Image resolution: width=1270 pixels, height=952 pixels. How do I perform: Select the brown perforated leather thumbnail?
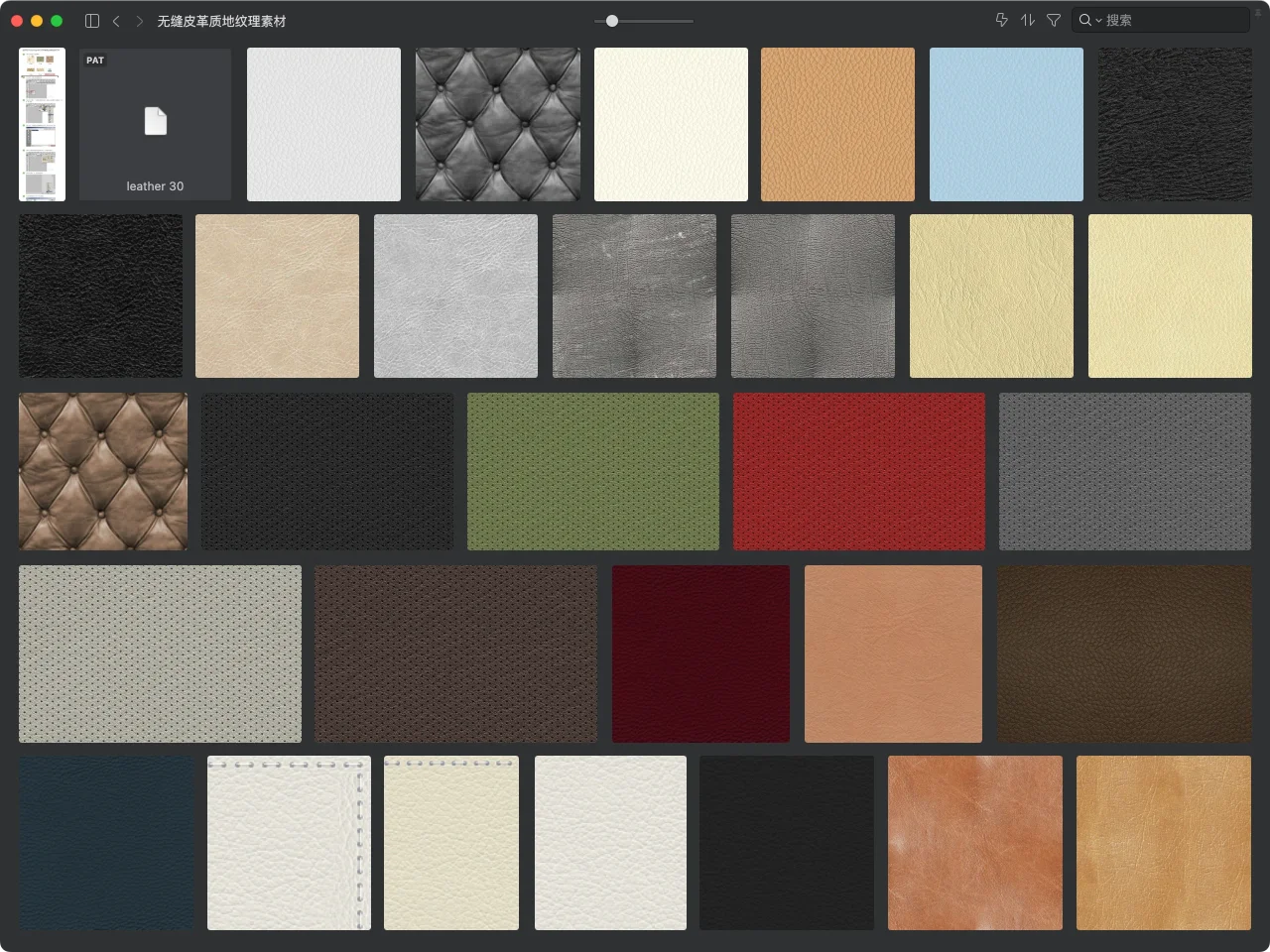[x=455, y=654]
